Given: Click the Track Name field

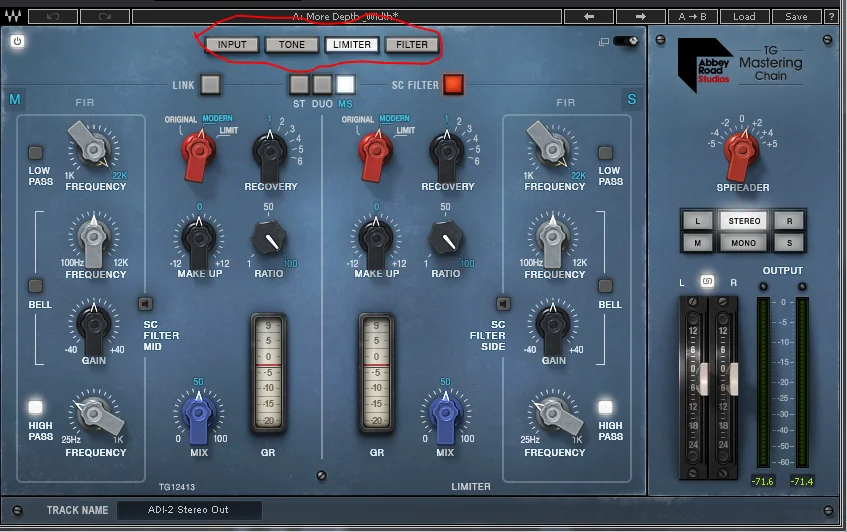Looking at the screenshot, I should click(x=189, y=509).
